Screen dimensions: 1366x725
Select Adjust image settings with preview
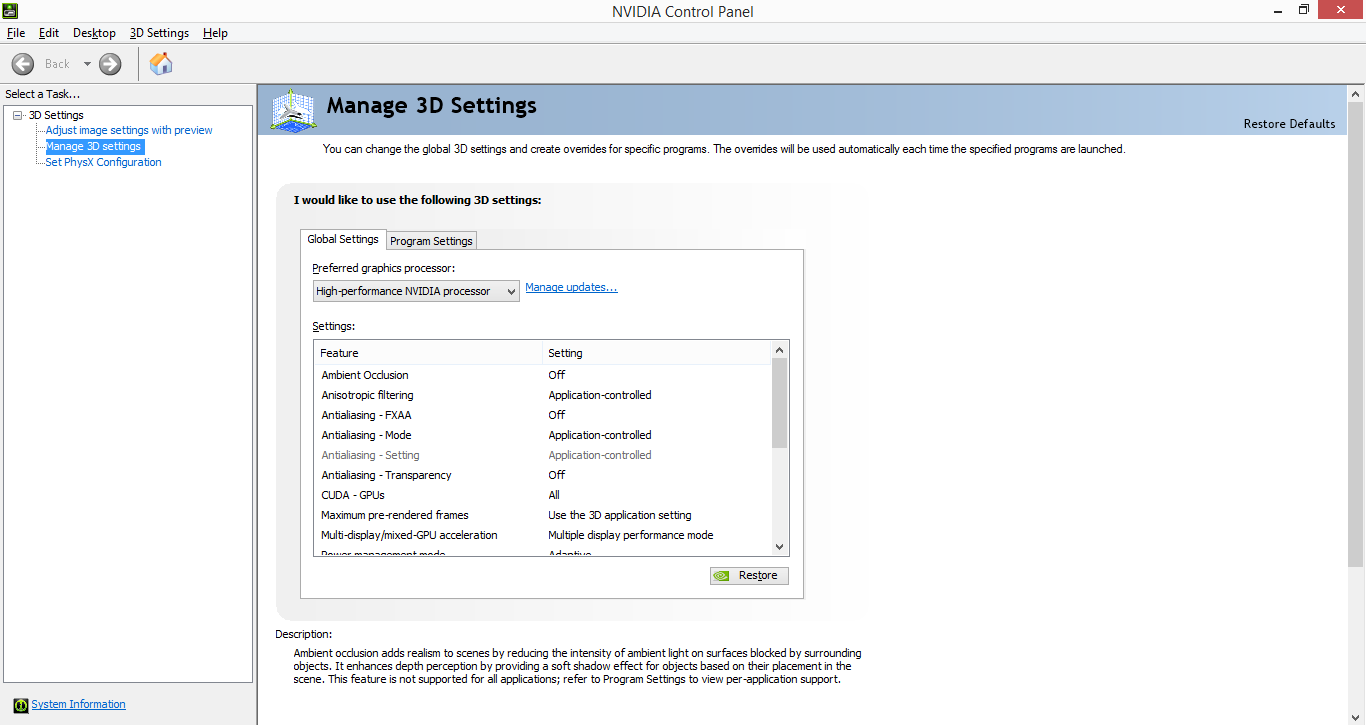tap(129, 130)
